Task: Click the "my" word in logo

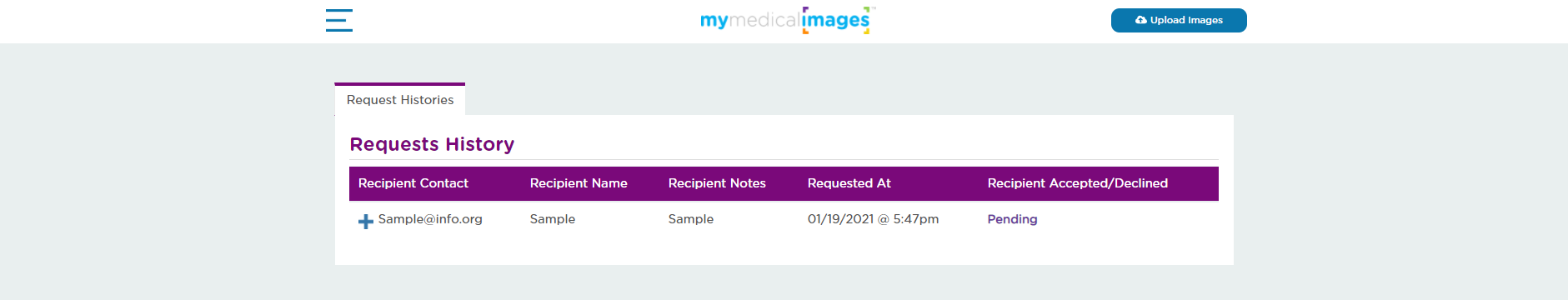Action: tap(714, 21)
